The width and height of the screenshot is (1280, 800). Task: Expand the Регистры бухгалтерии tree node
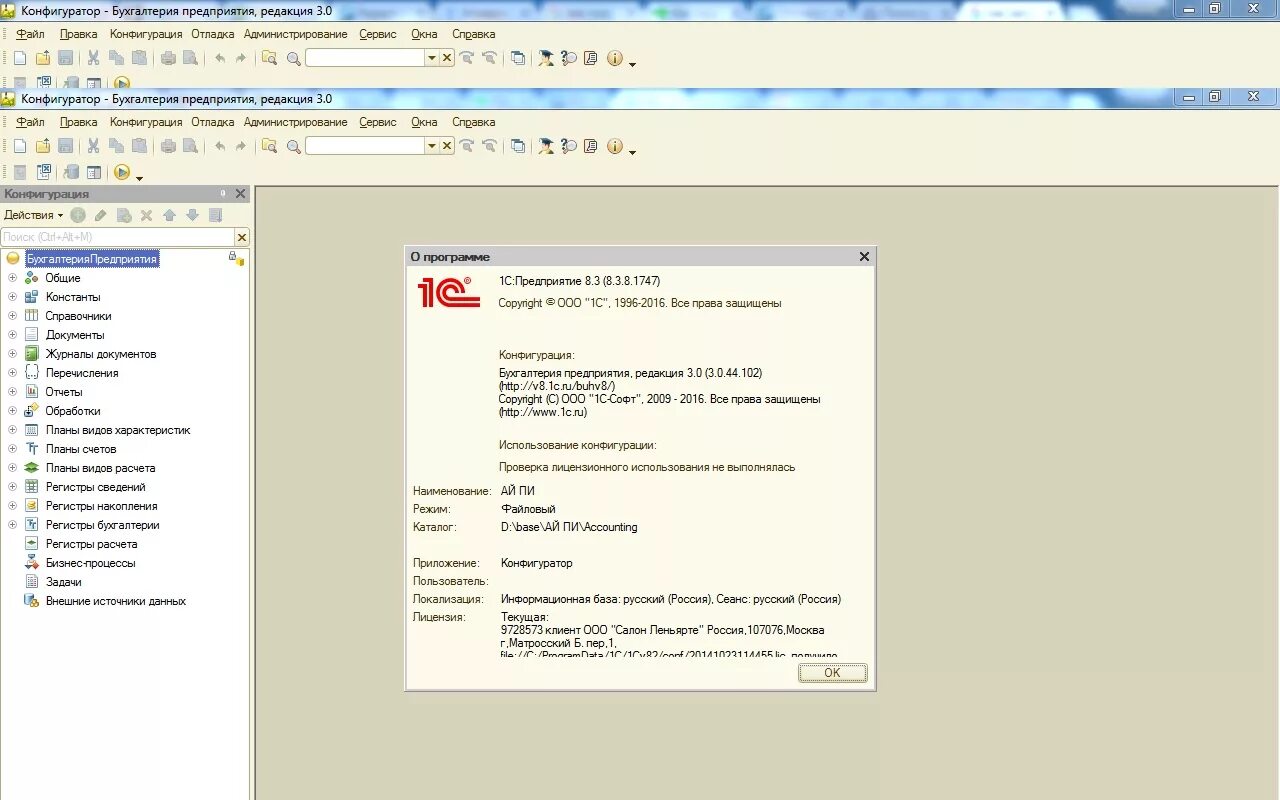(x=13, y=525)
